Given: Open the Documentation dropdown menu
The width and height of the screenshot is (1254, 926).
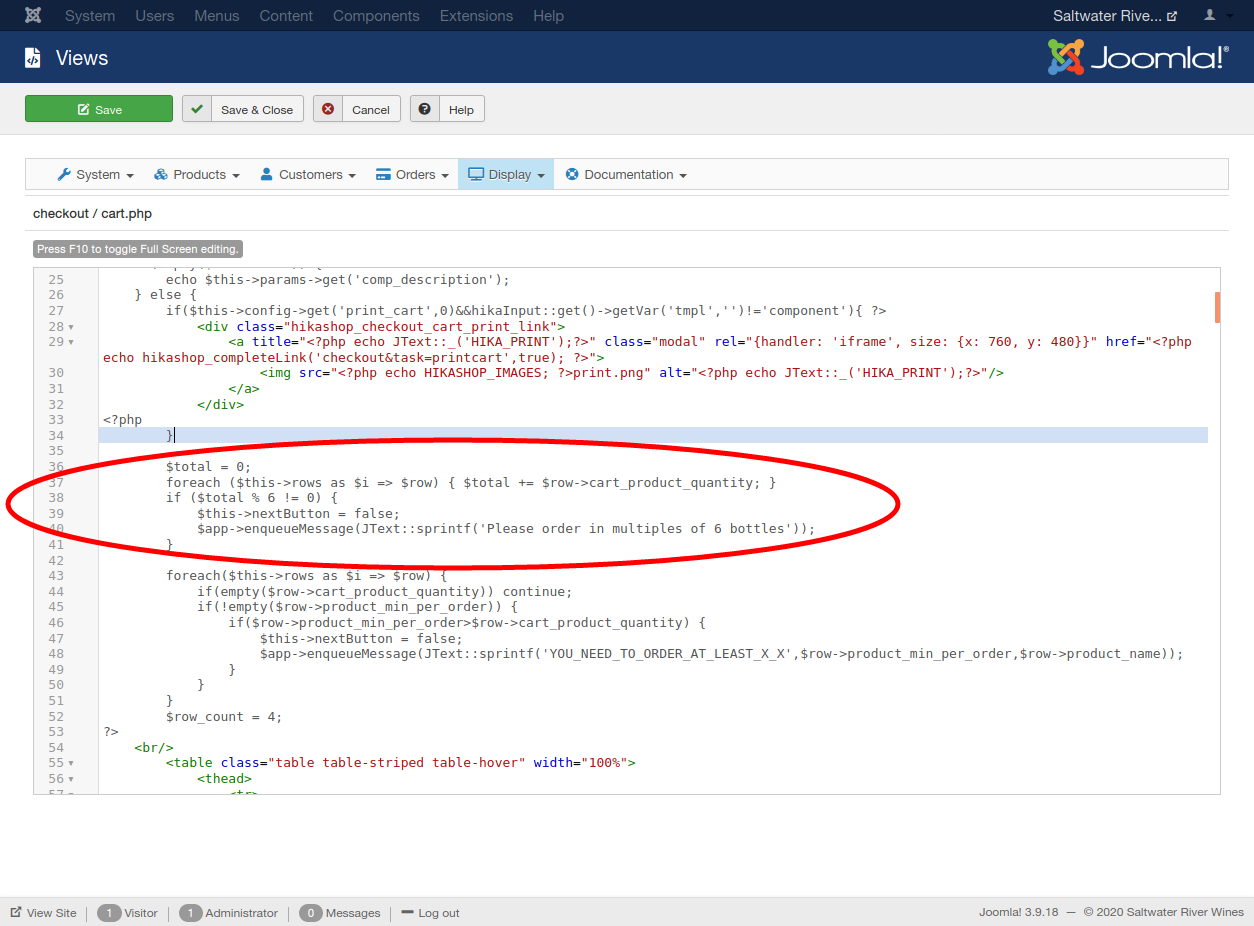Looking at the screenshot, I should pyautogui.click(x=626, y=175).
